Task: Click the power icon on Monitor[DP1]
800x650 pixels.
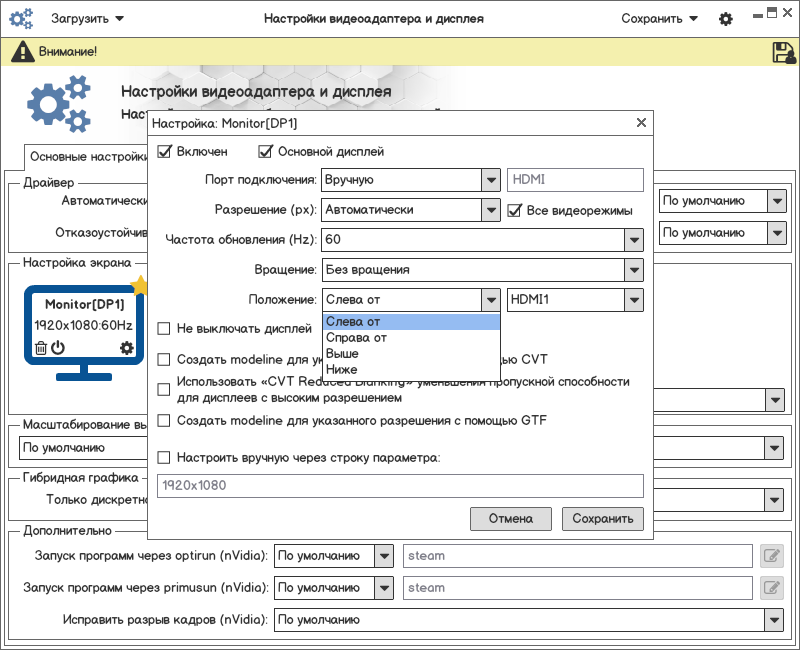Action: coord(58,348)
